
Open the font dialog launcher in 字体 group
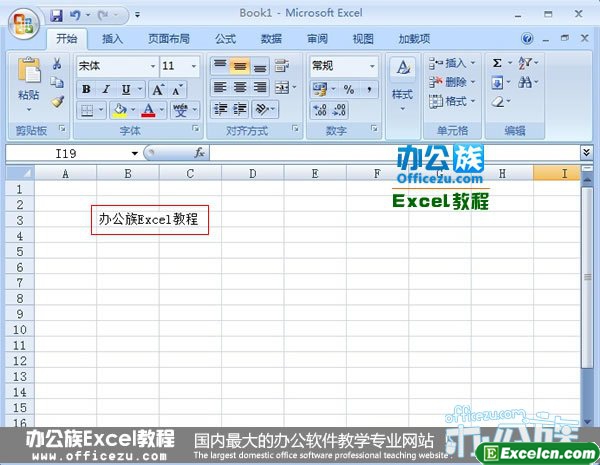(x=196, y=129)
